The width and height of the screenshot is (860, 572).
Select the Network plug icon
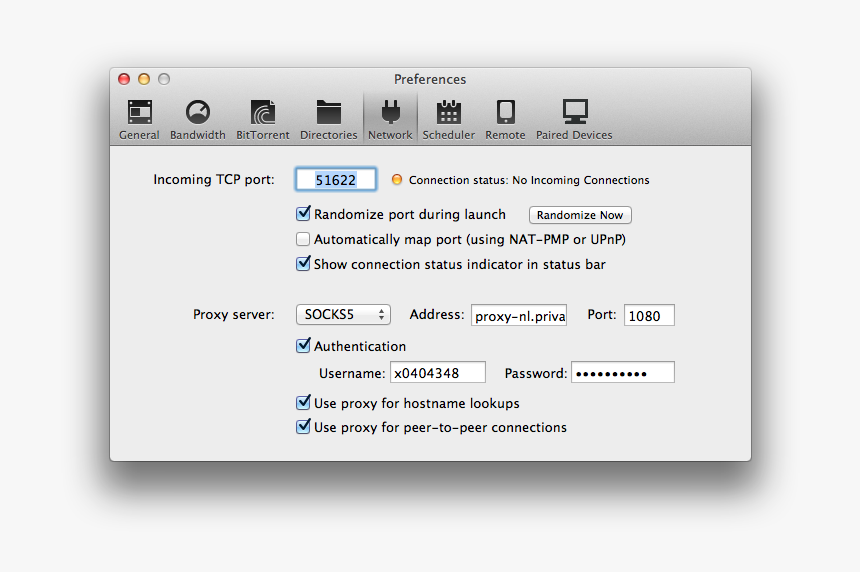(x=390, y=119)
